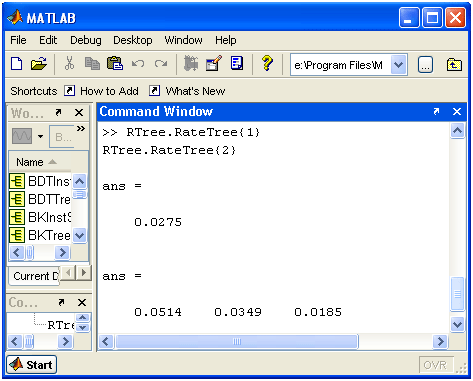Go up one directory level icon

(x=454, y=64)
